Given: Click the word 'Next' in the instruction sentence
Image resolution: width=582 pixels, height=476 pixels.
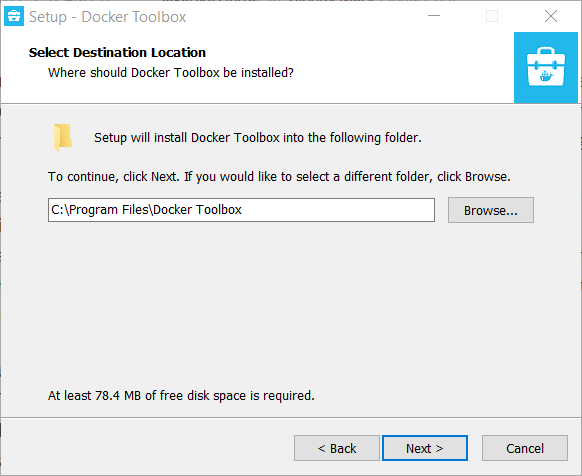Looking at the screenshot, I should coord(163,176).
